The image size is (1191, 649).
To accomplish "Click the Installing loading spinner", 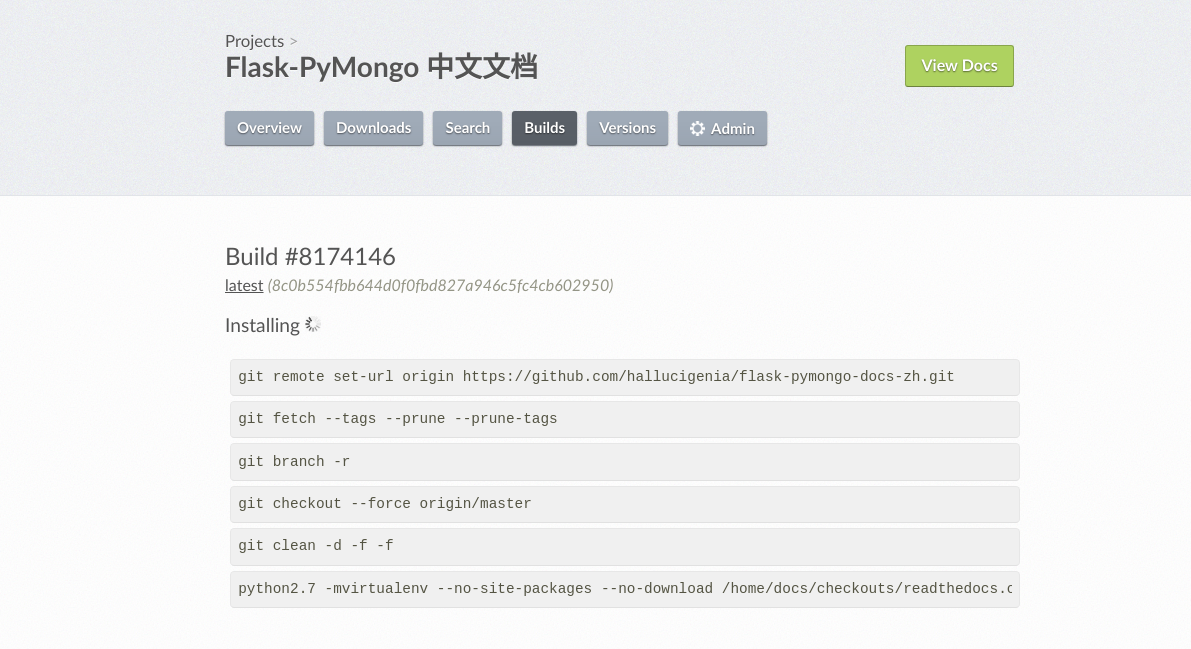I will 313,324.
